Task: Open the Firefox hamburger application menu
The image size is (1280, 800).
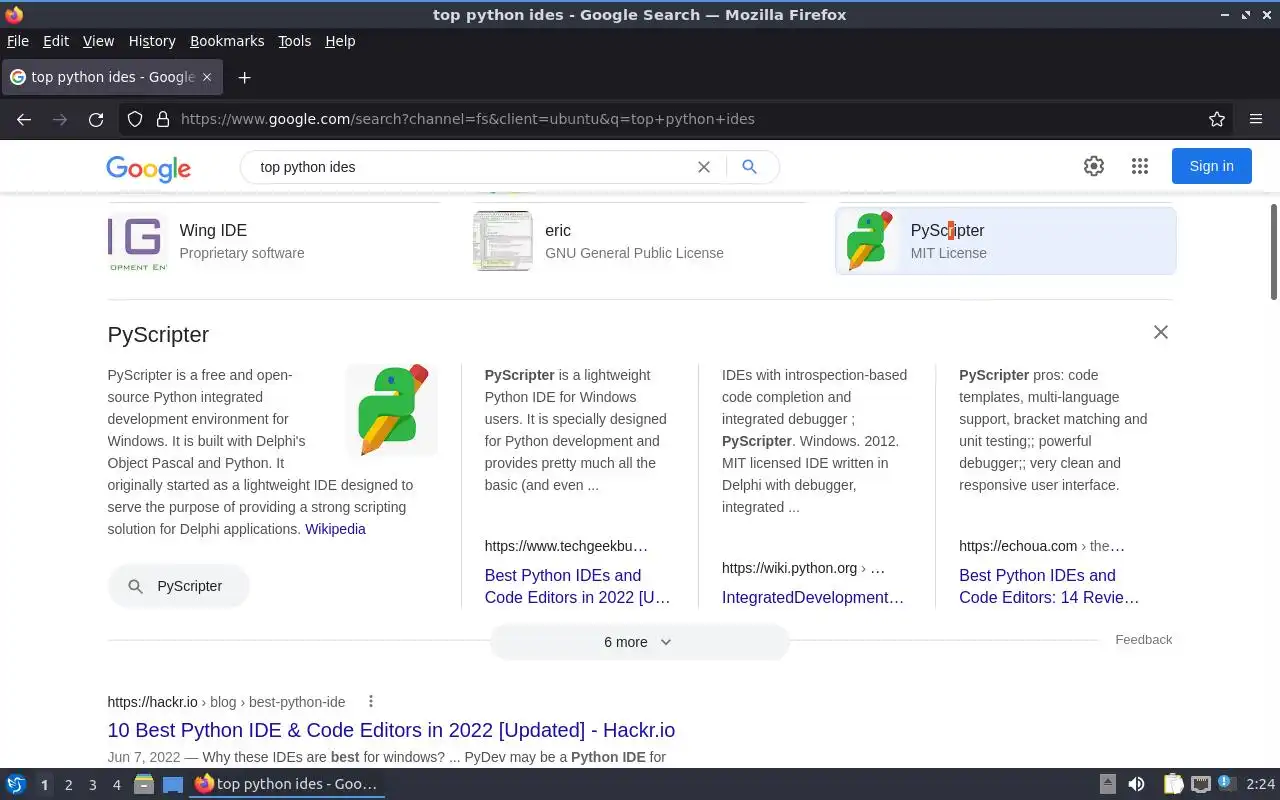Action: click(x=1256, y=119)
